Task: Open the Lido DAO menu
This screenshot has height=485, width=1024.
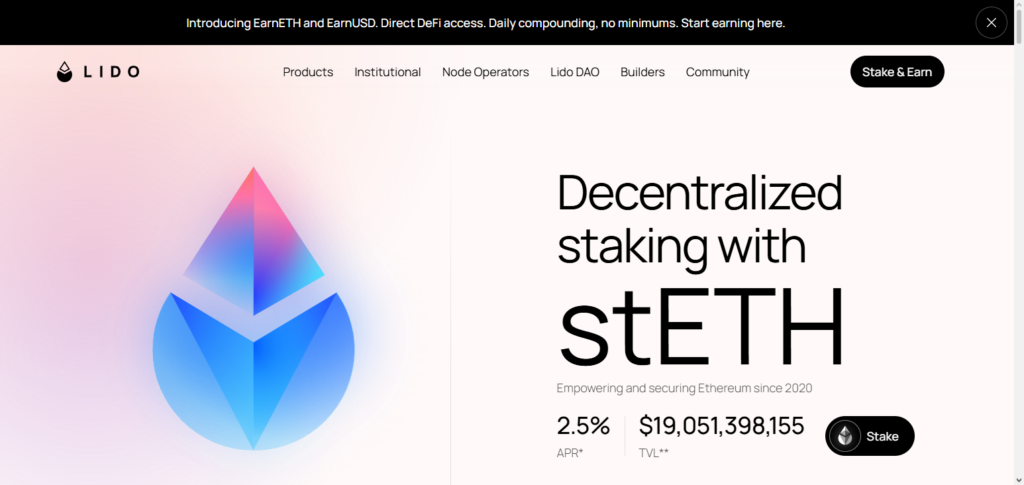Action: tap(575, 72)
